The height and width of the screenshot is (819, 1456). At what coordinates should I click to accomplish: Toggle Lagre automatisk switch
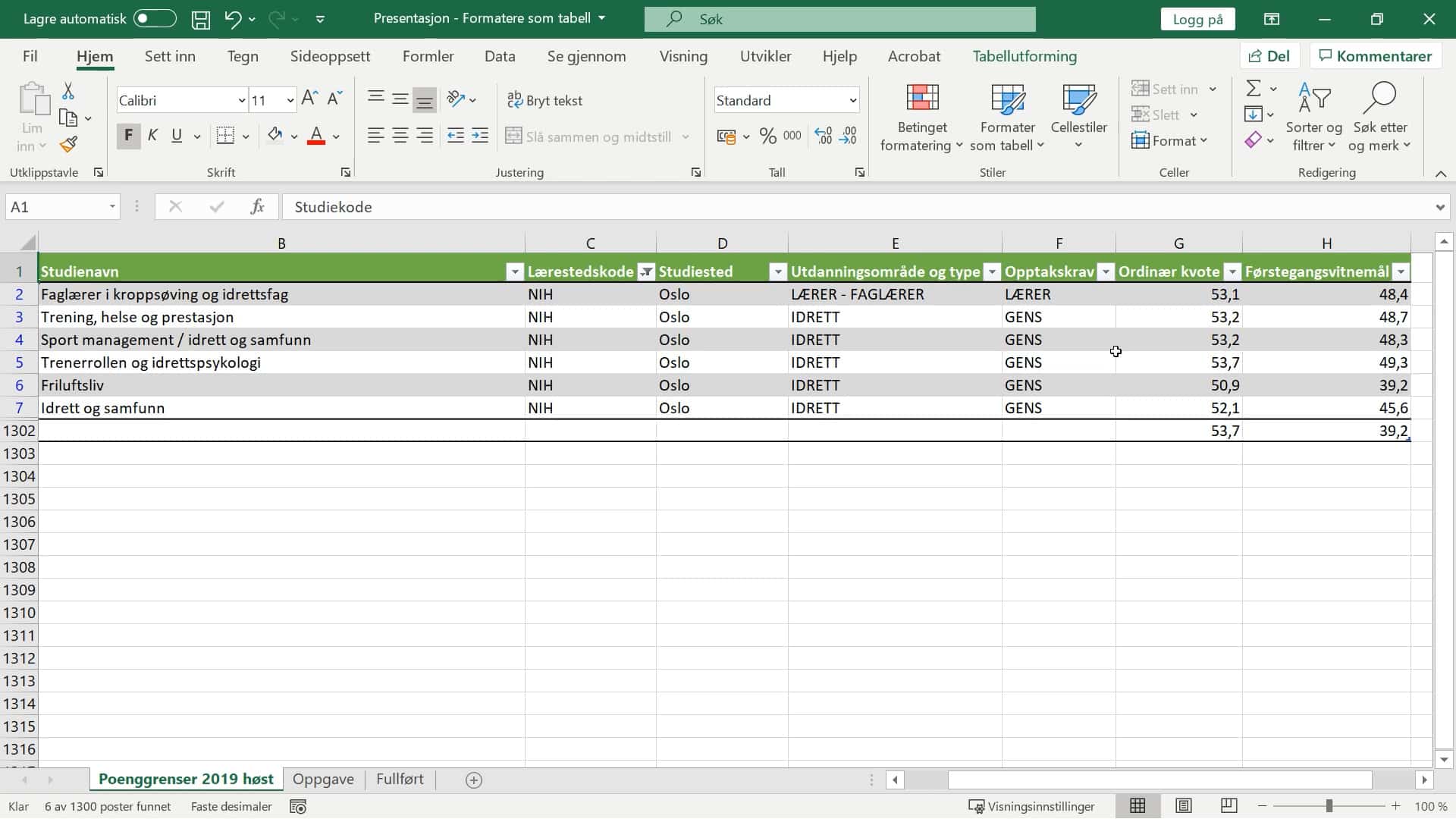(x=155, y=19)
